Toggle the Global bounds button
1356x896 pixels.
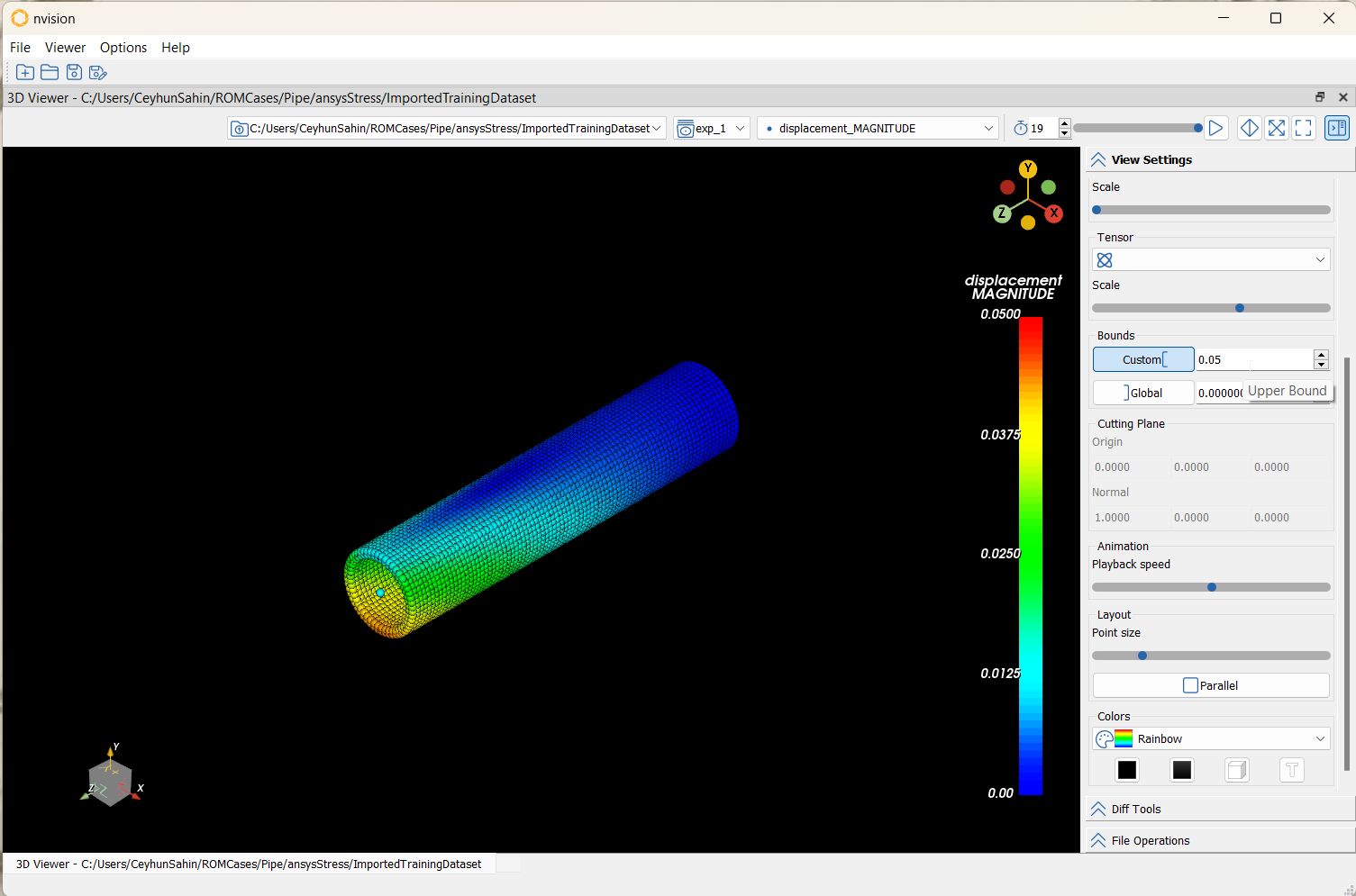tap(1142, 394)
